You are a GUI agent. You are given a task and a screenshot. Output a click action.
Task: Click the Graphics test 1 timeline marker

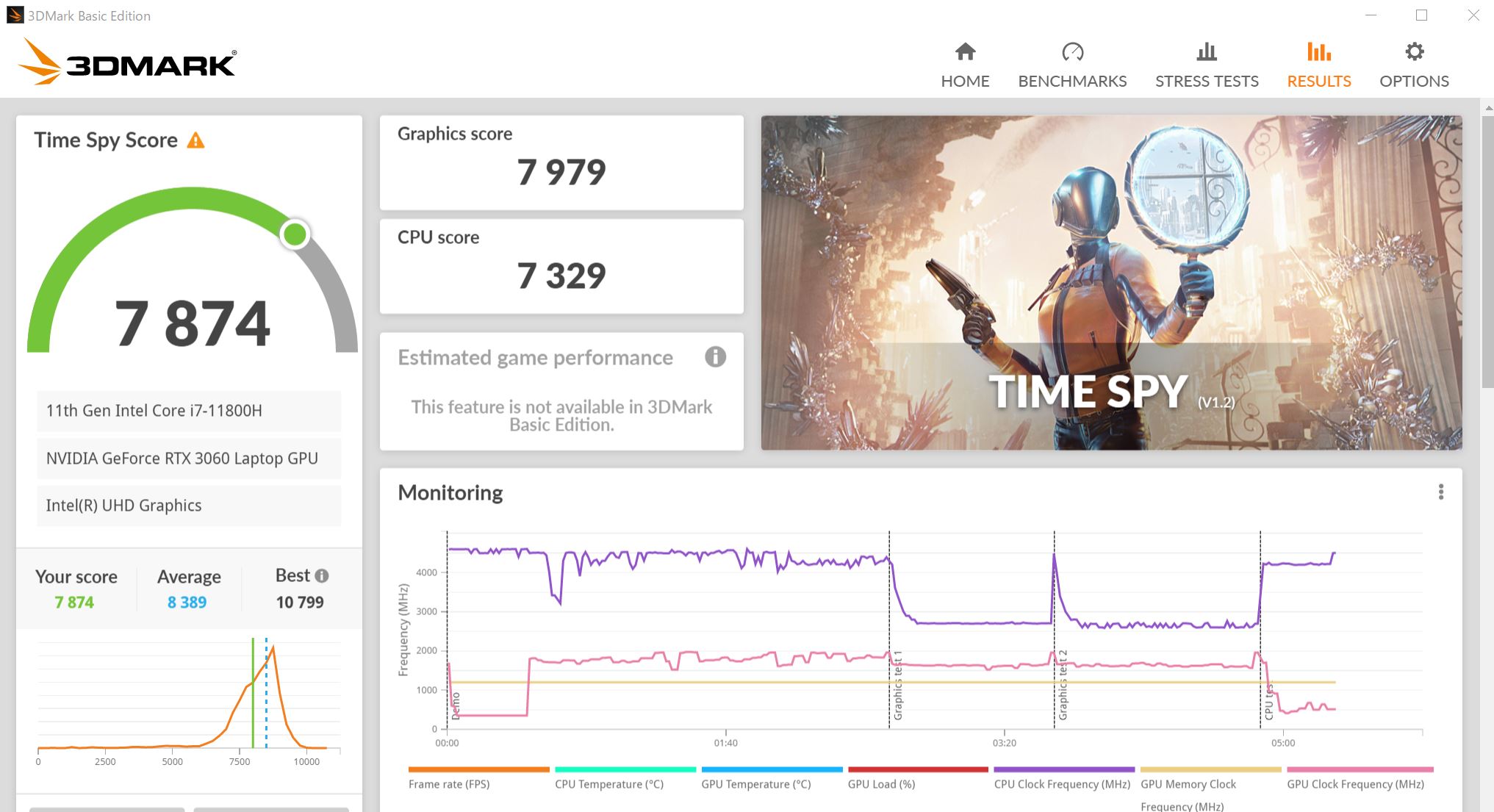coord(897,685)
